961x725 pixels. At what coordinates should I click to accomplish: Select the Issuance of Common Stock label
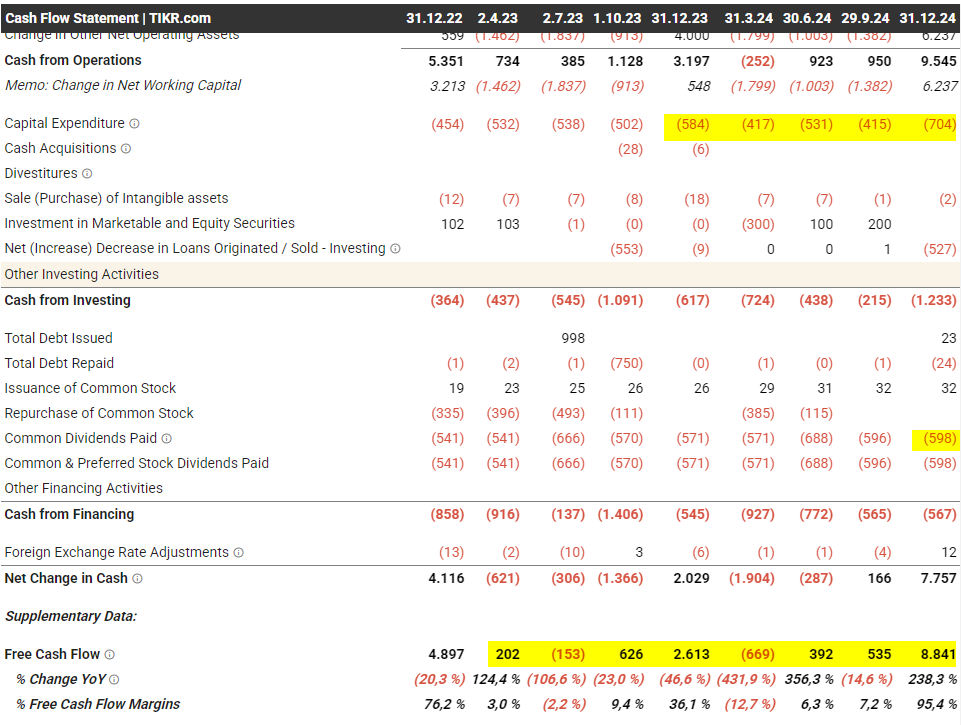click(x=90, y=389)
